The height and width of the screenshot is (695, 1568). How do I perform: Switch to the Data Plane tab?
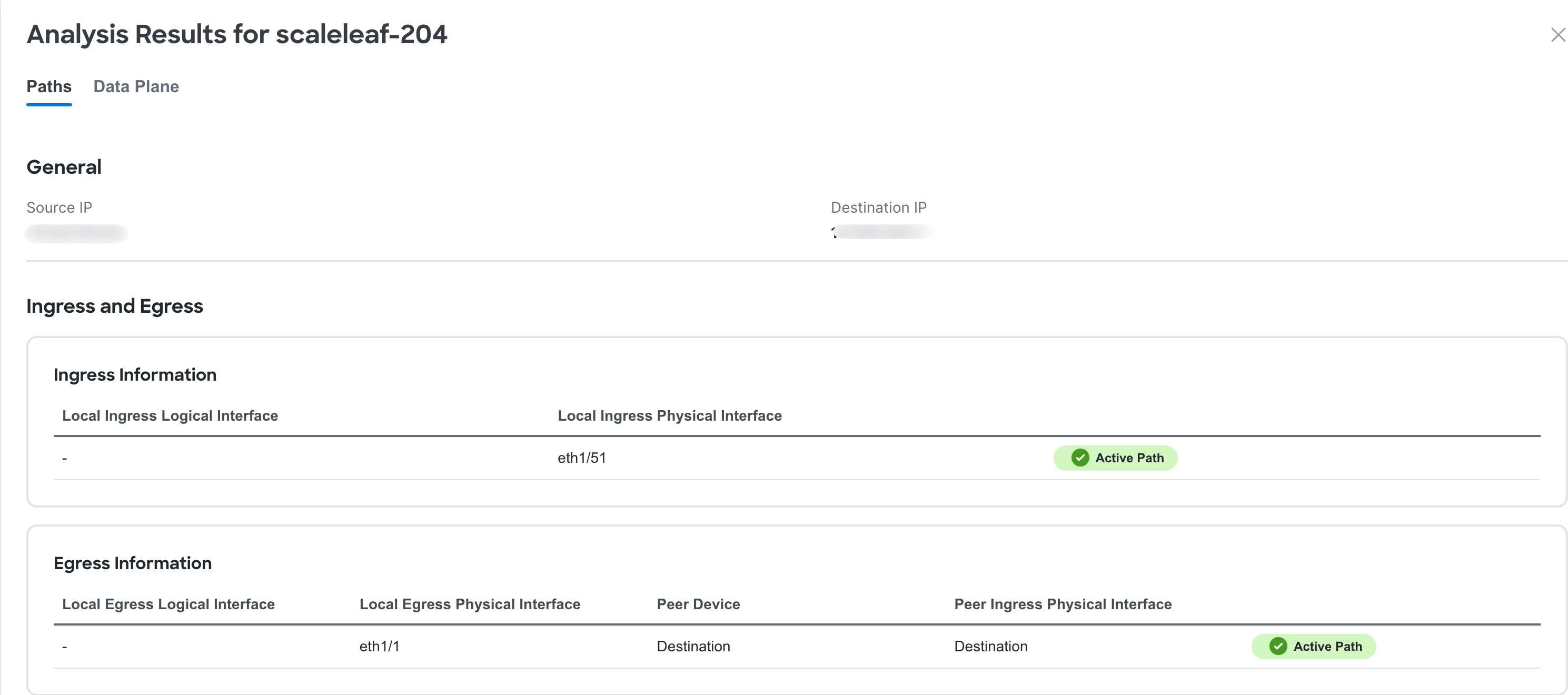click(x=136, y=86)
